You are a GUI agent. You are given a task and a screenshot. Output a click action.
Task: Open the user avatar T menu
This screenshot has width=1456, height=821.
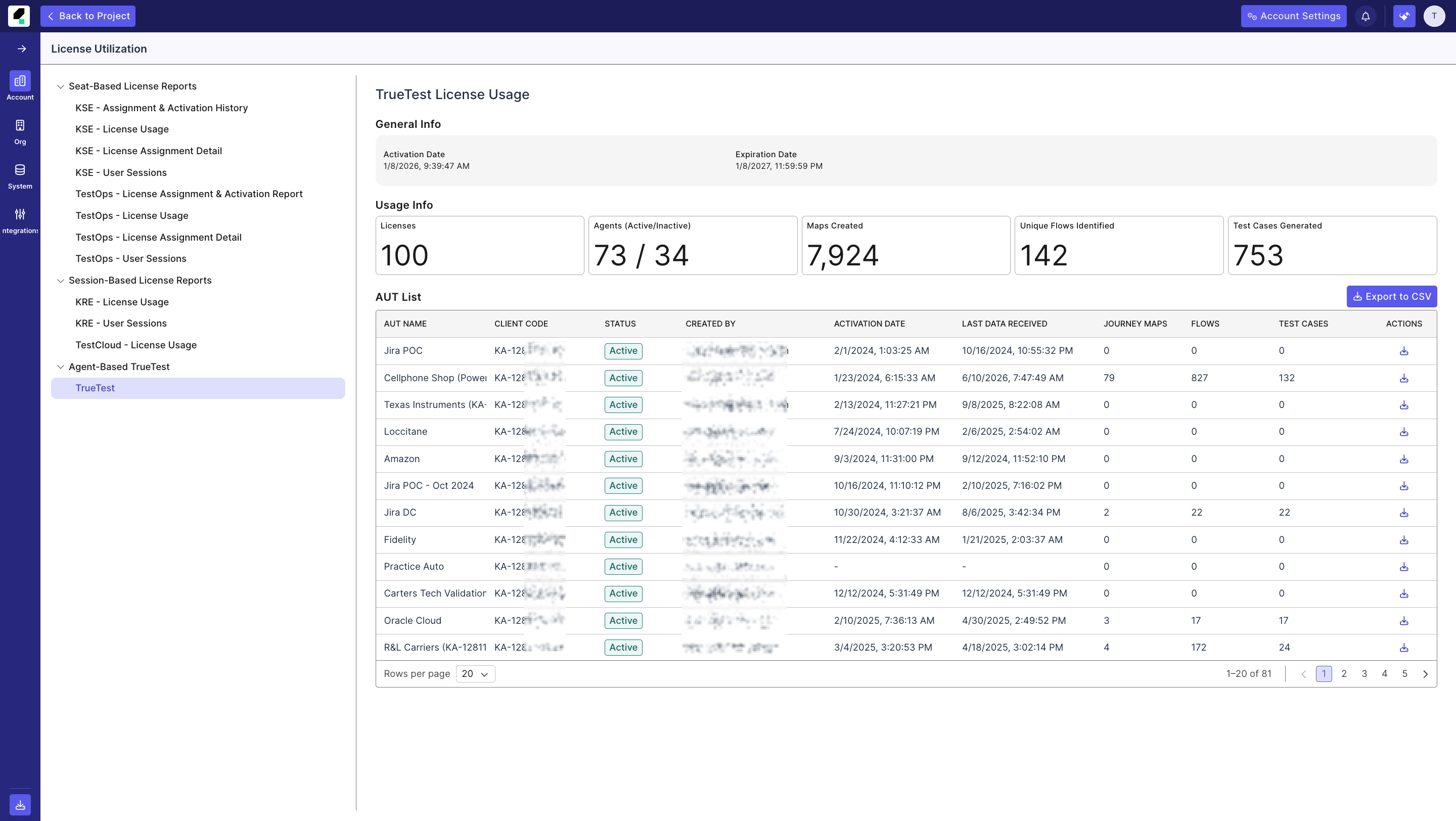coord(1434,16)
